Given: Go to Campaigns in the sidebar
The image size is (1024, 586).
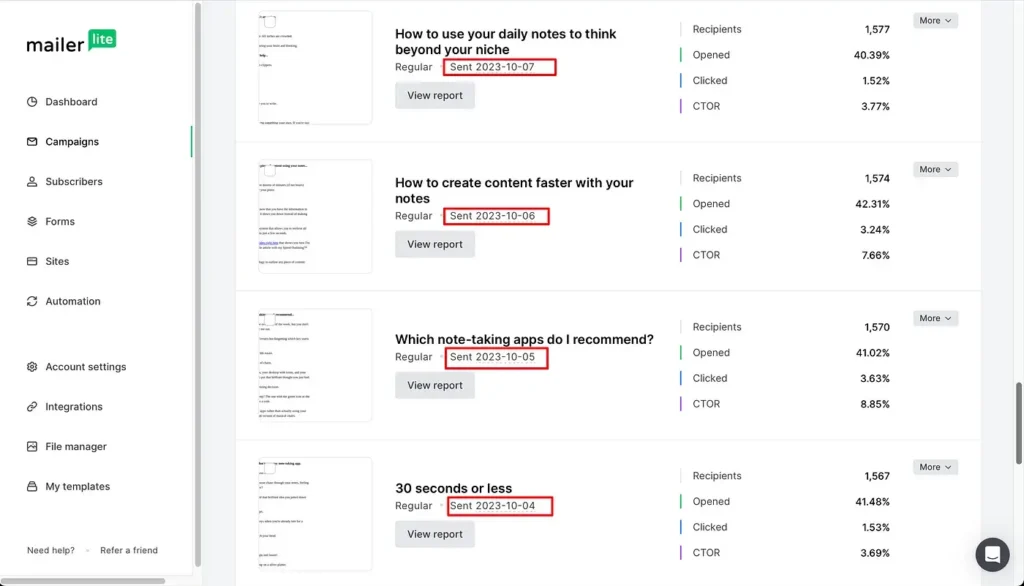Looking at the screenshot, I should 72,142.
